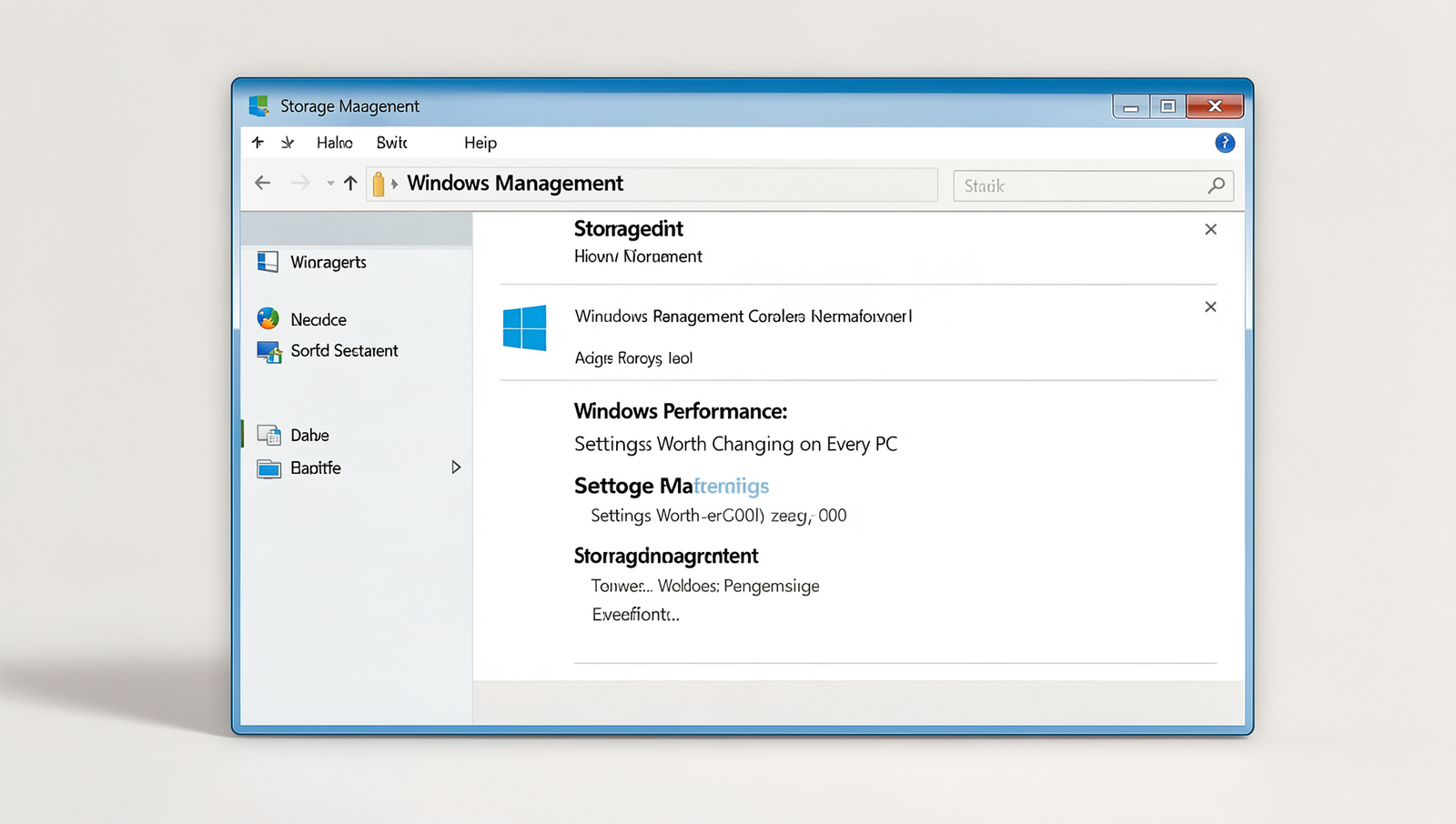
Task: Click the Windows Management address path
Action: point(515,183)
